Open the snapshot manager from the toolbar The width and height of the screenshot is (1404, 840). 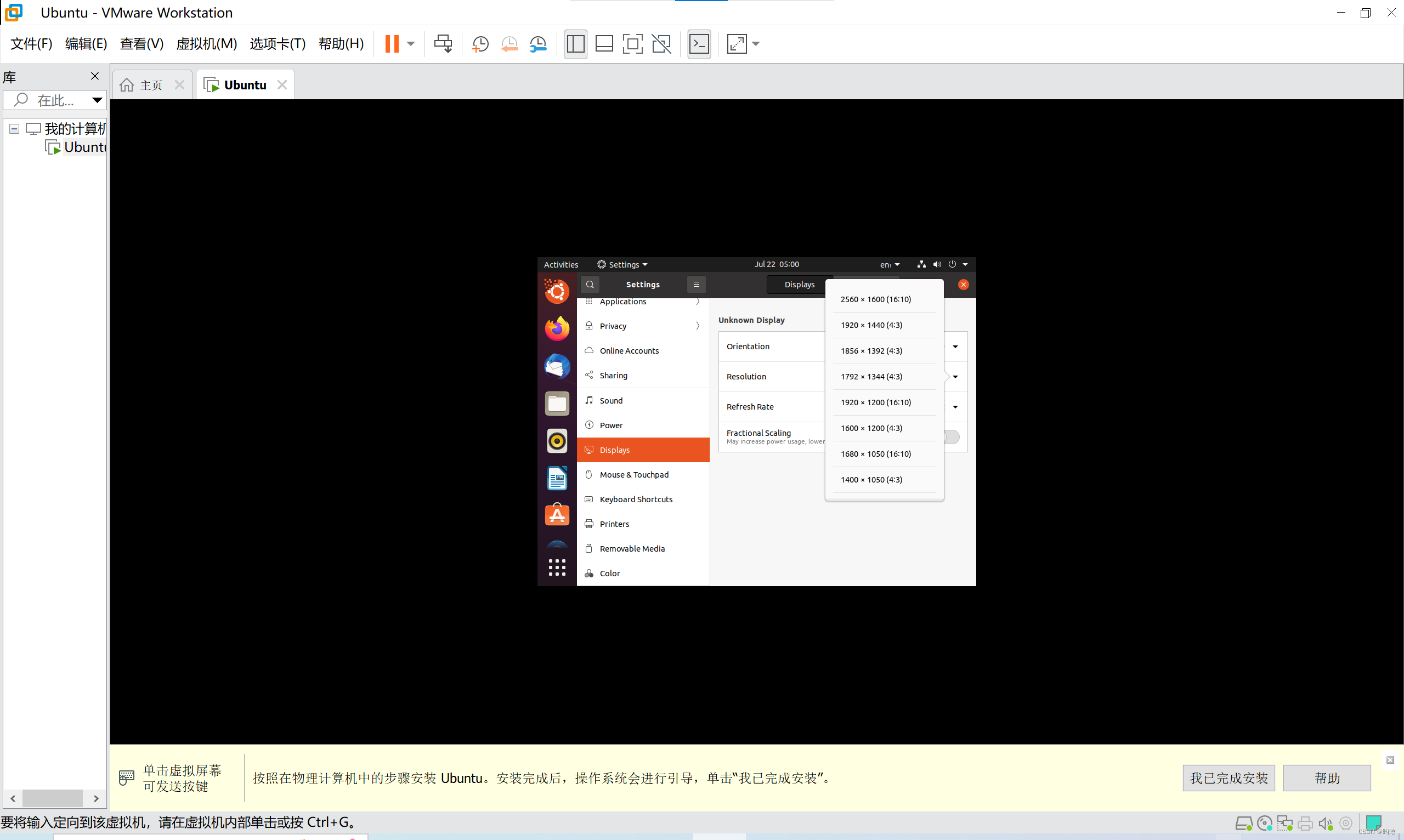tap(538, 43)
